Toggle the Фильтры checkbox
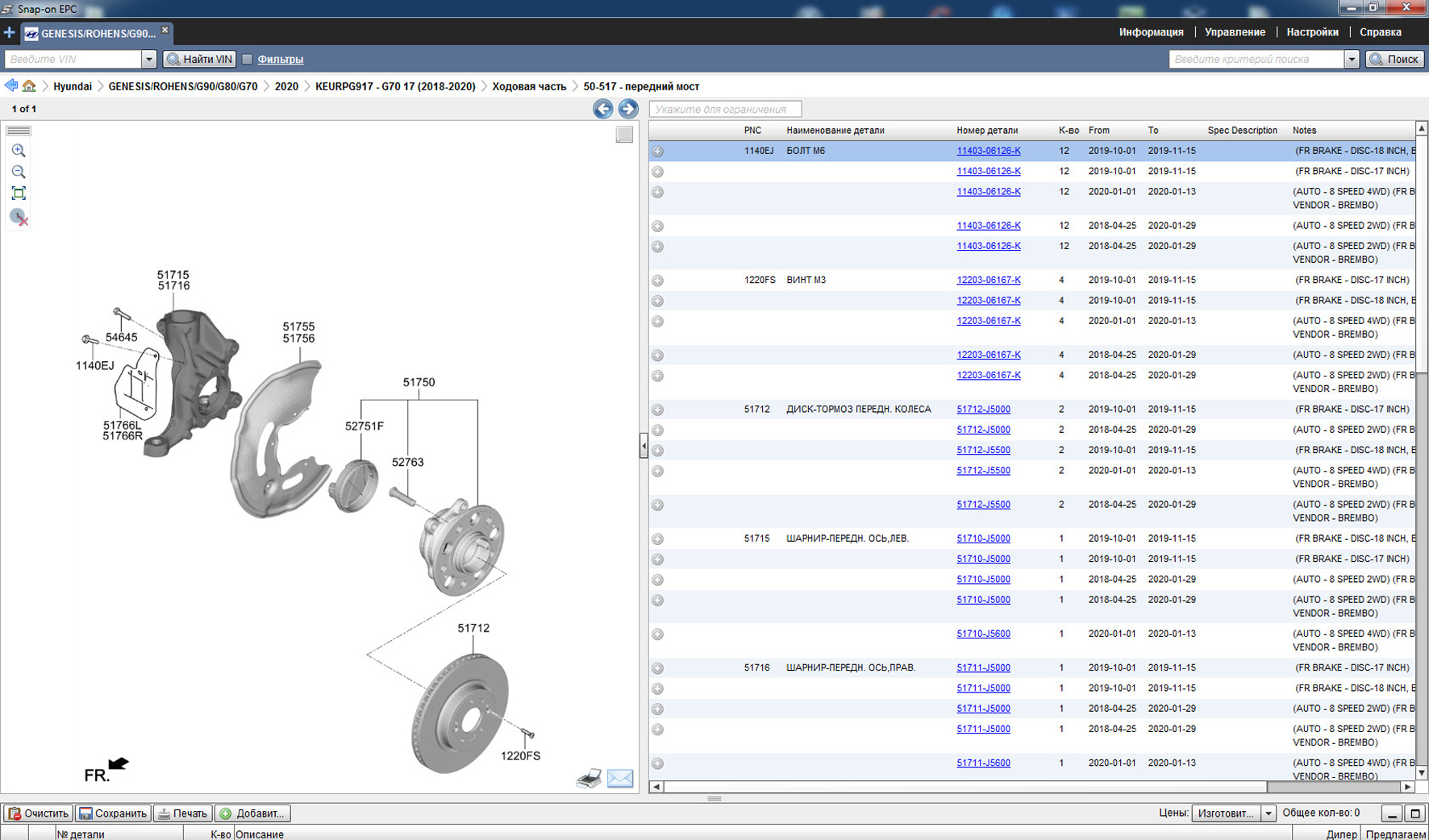 point(248,59)
